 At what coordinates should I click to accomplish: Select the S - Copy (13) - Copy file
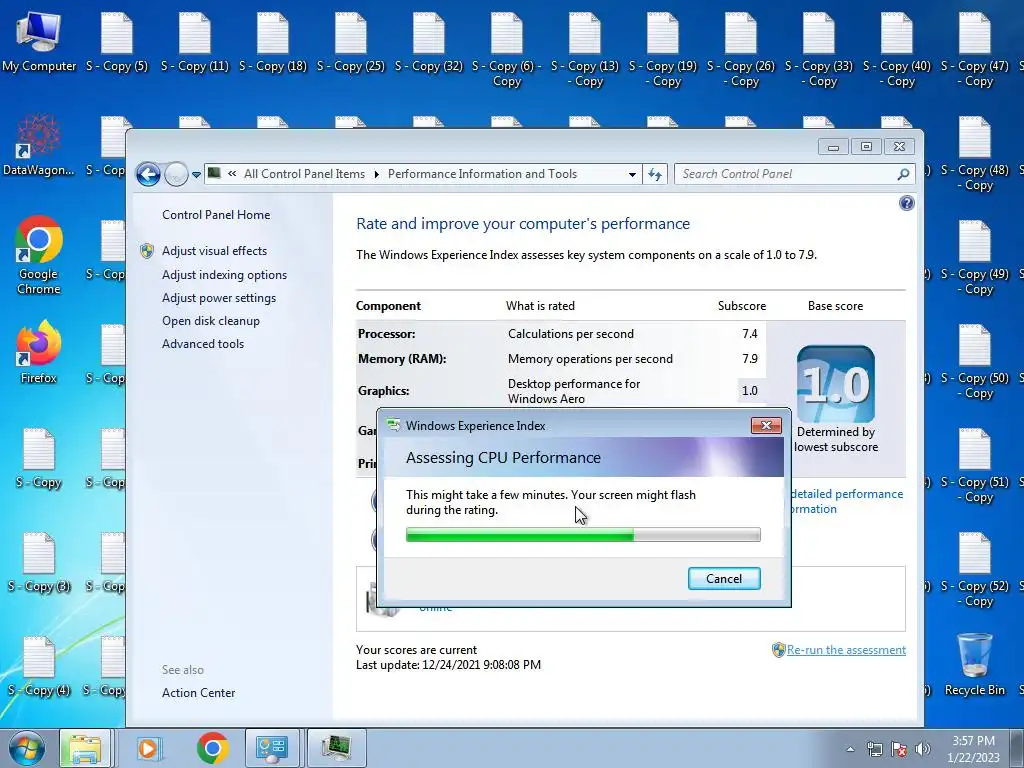click(x=584, y=50)
